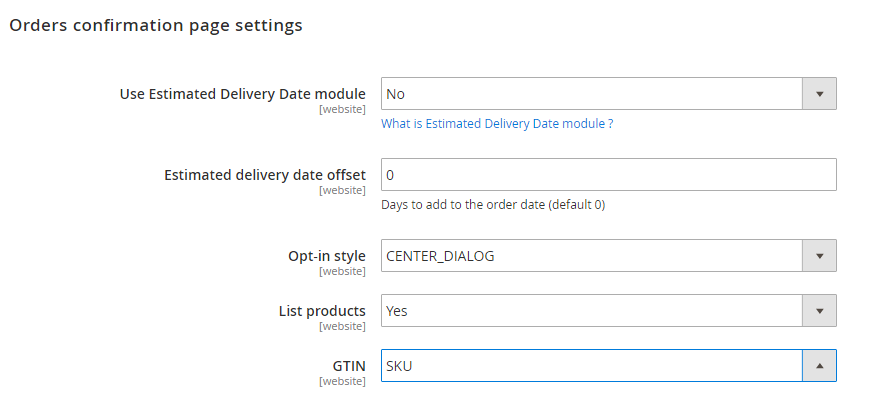Open 'What is Estimated Delivery Date module ?' link
The width and height of the screenshot is (888, 401).
tap(497, 124)
